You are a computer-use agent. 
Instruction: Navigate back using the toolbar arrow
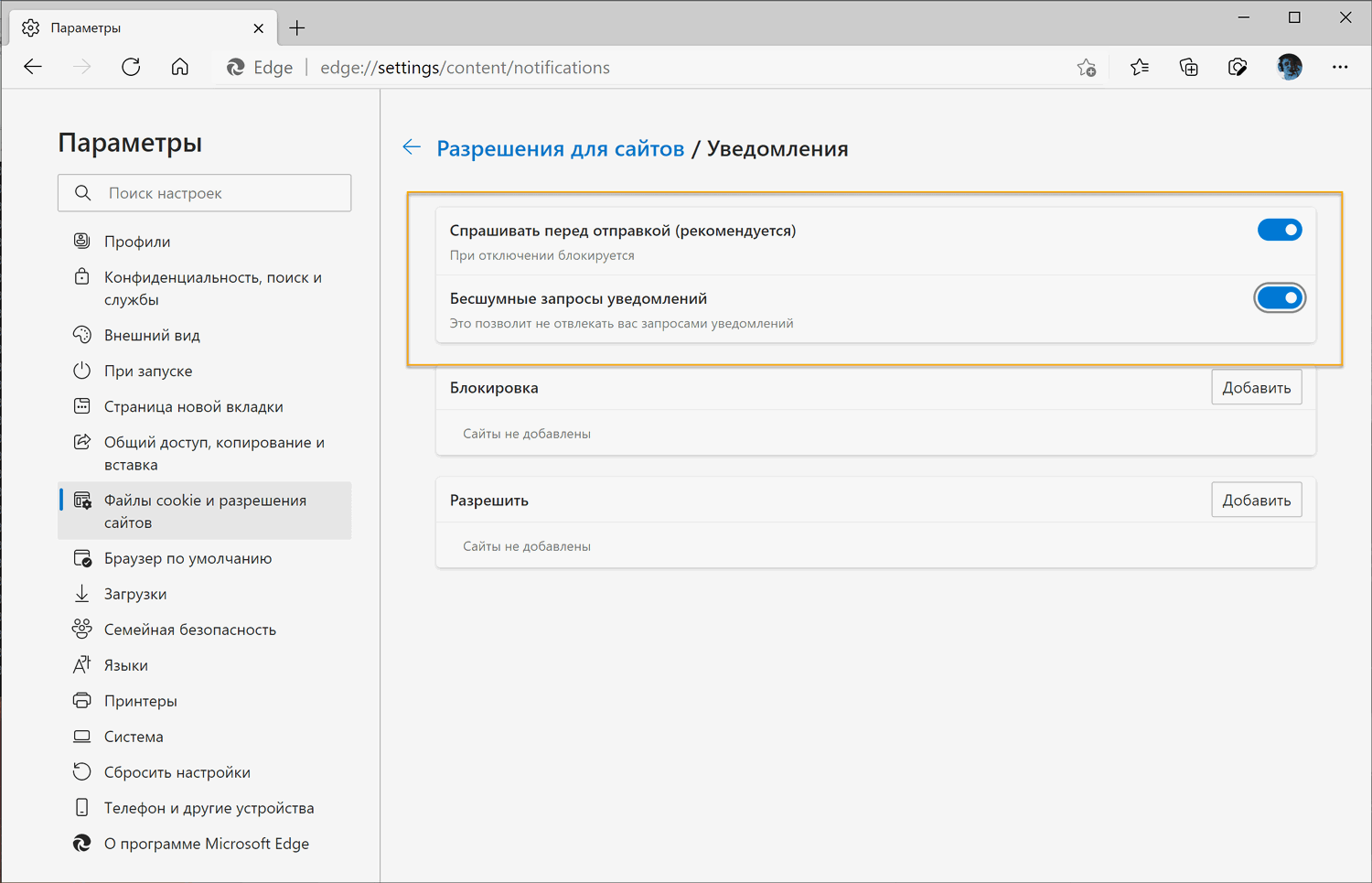(x=33, y=67)
